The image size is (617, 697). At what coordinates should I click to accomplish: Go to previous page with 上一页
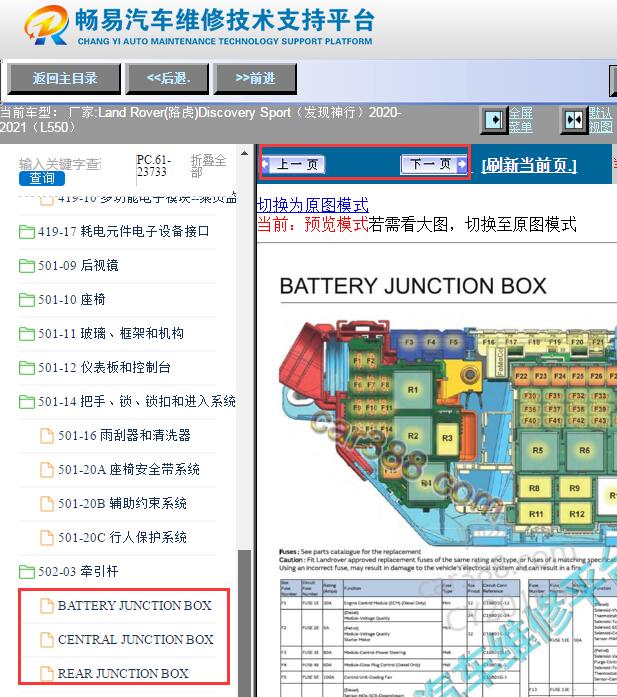pyautogui.click(x=293, y=164)
